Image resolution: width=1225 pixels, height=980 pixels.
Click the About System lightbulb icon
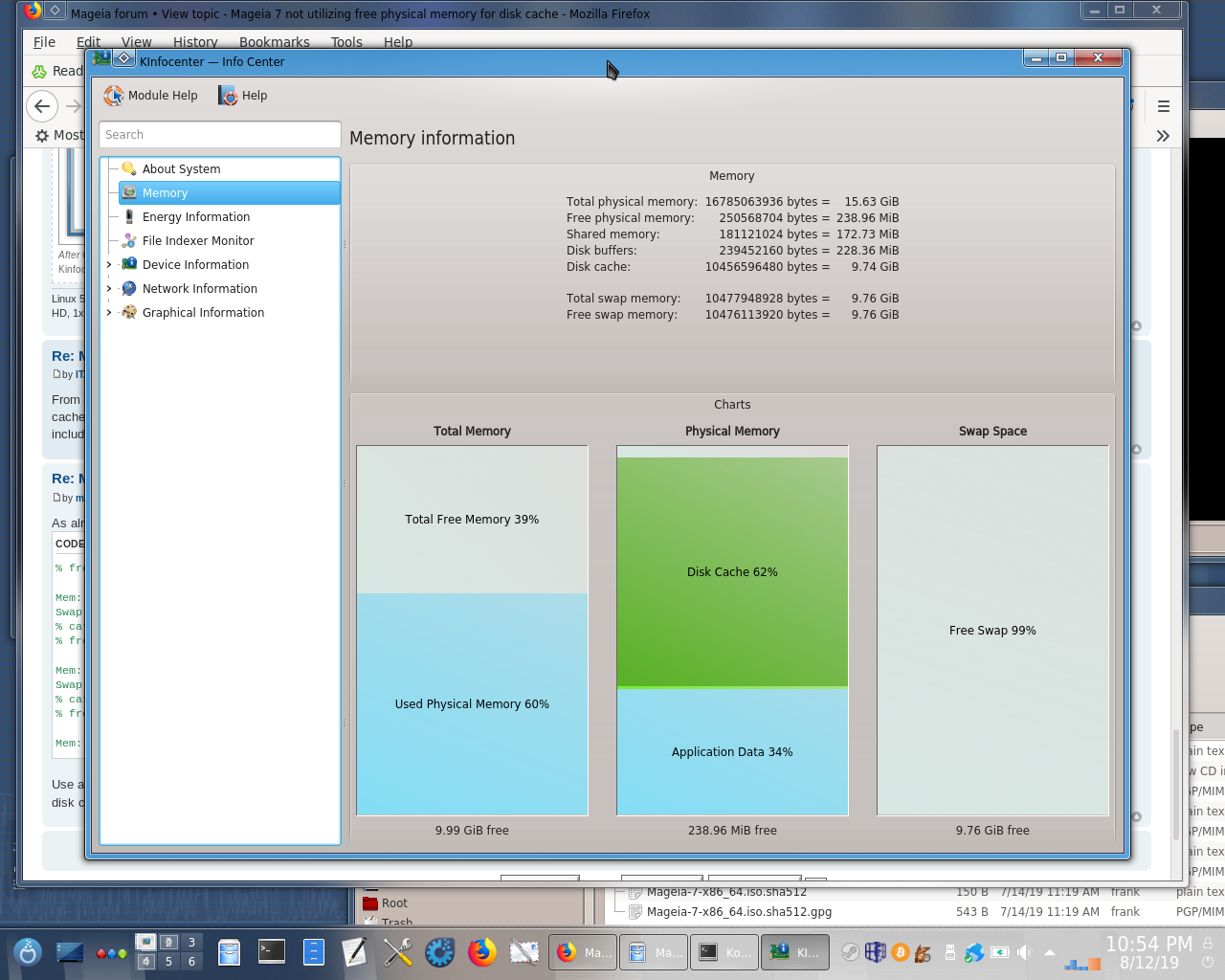pyautogui.click(x=129, y=169)
